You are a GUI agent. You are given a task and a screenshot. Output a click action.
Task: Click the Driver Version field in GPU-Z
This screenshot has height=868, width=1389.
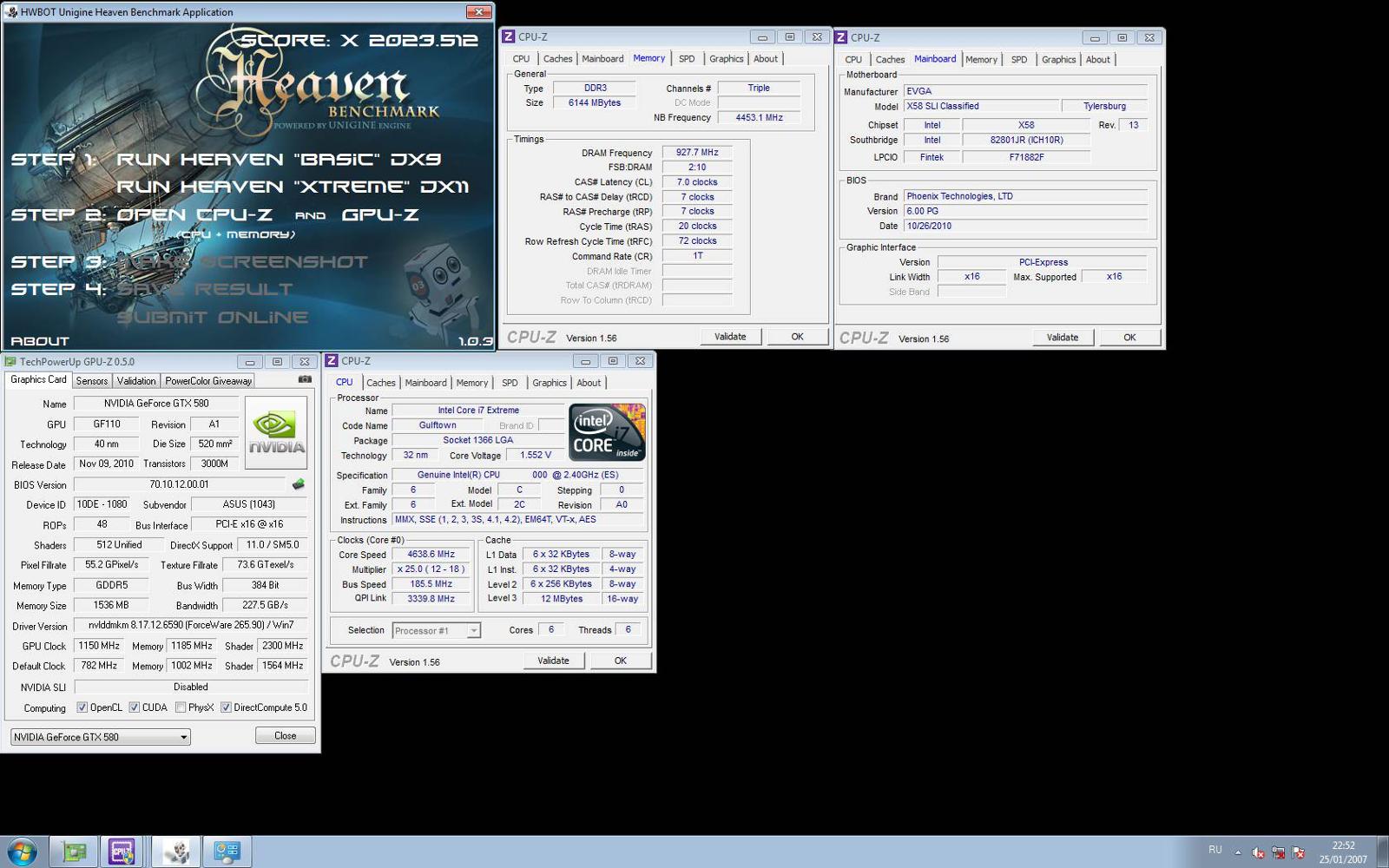[191, 625]
